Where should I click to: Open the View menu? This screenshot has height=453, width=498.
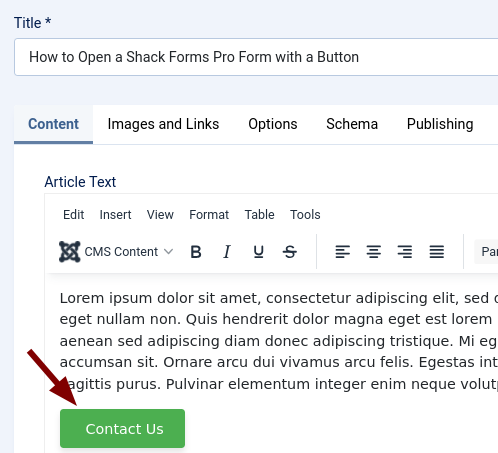click(x=160, y=215)
